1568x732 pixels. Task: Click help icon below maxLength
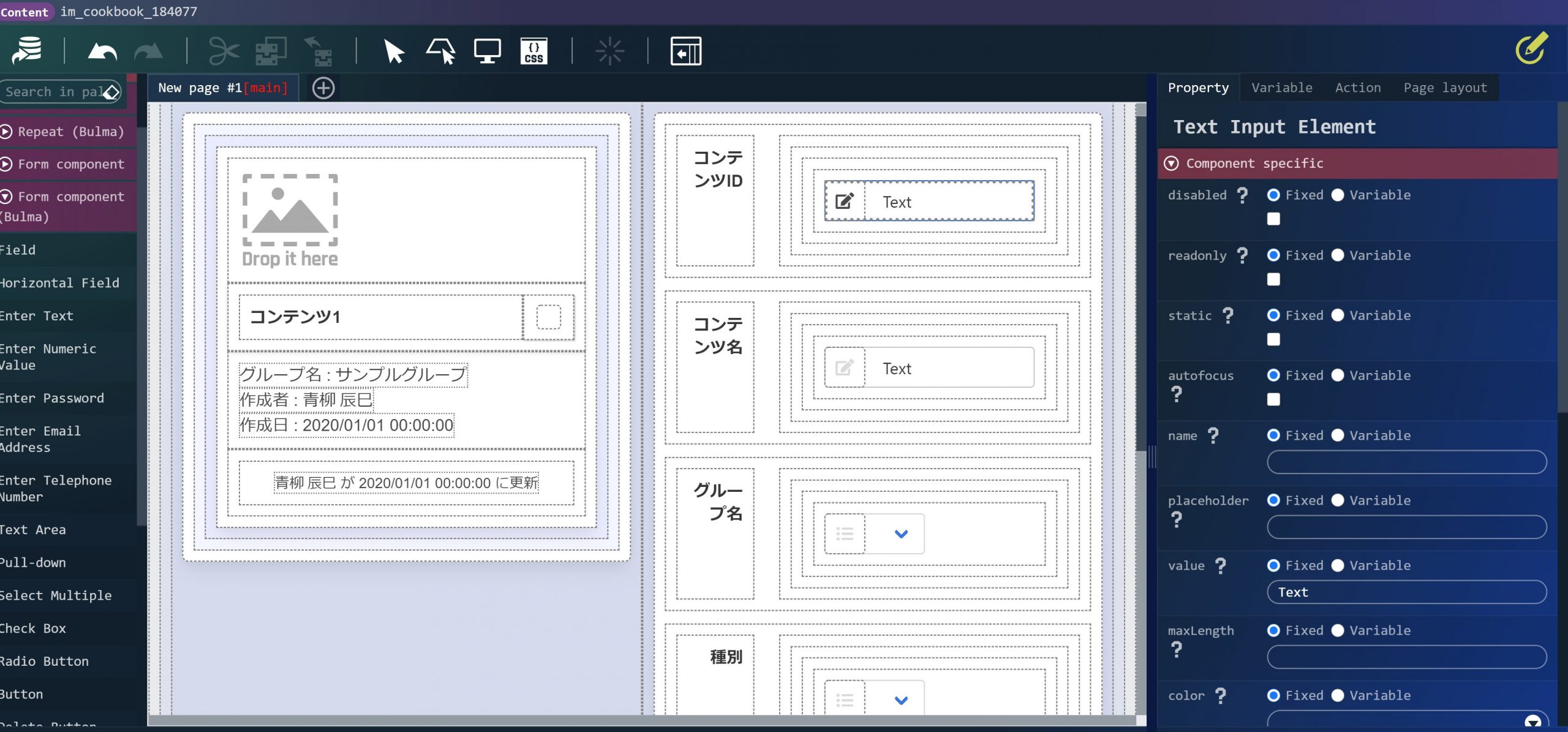(x=1177, y=649)
